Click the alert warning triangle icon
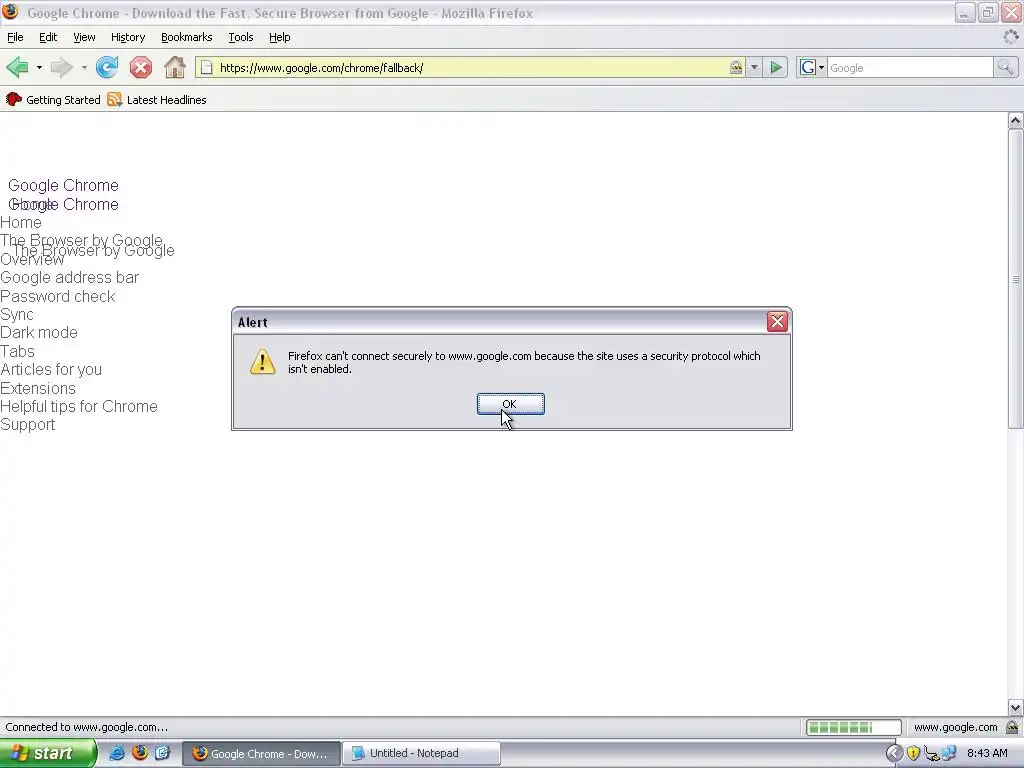This screenshot has width=1024, height=768. point(263,362)
